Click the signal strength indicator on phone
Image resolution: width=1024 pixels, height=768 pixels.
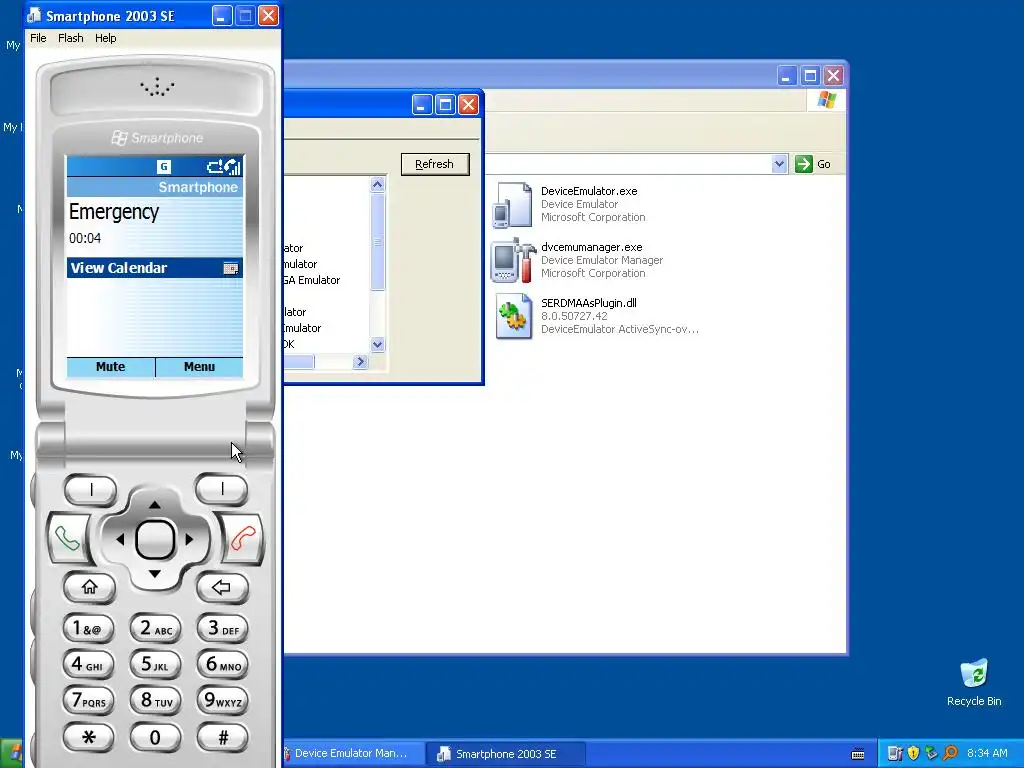[232, 167]
